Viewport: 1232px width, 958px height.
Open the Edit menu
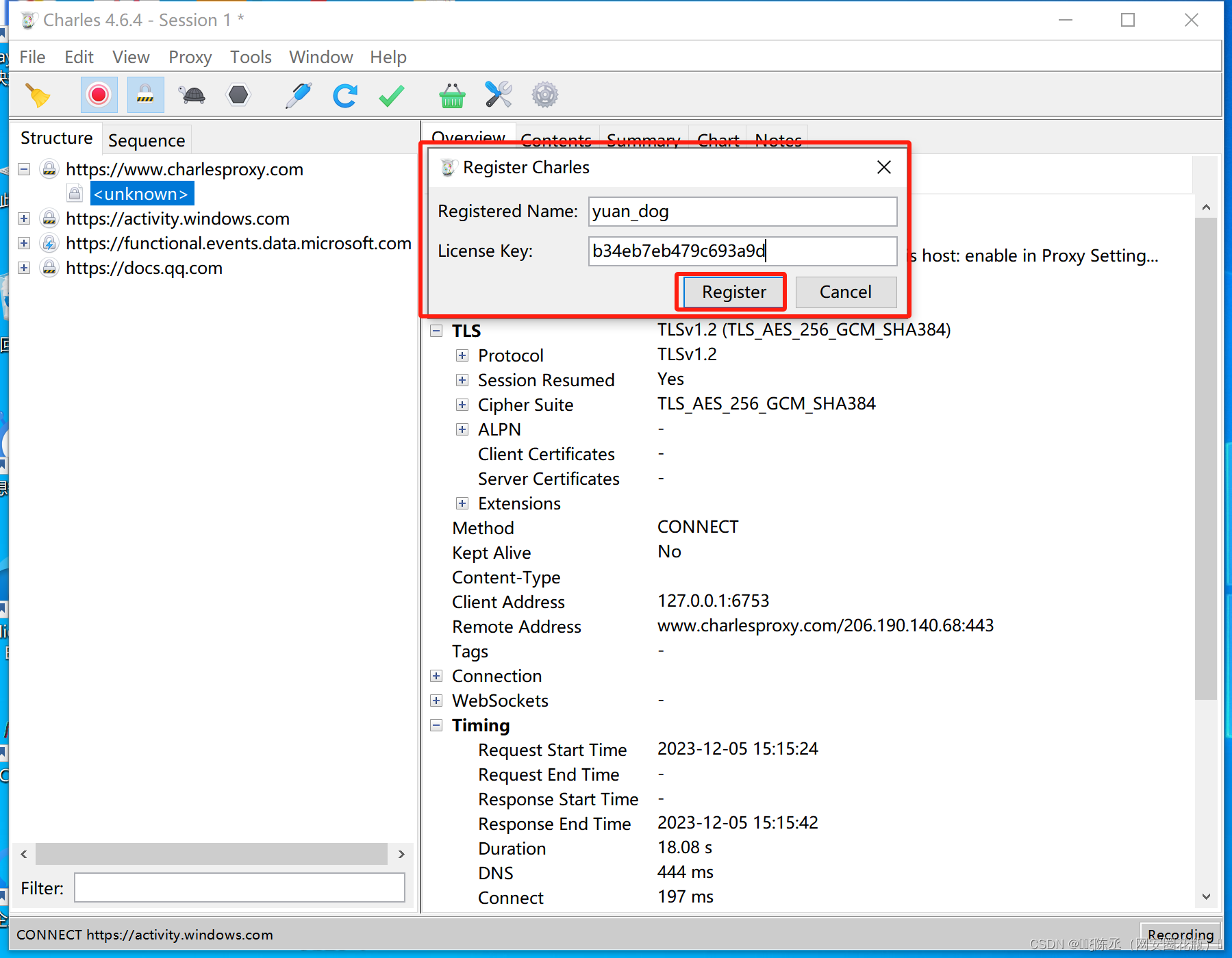click(x=79, y=57)
